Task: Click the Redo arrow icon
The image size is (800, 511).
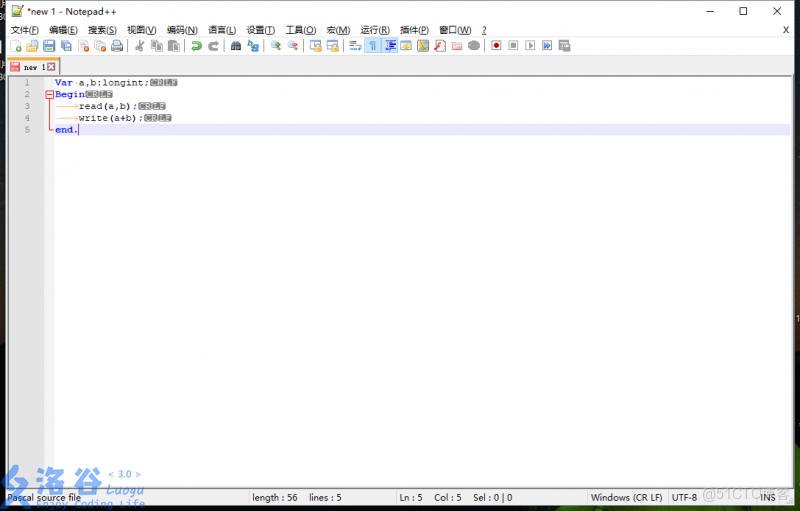Action: 213,46
